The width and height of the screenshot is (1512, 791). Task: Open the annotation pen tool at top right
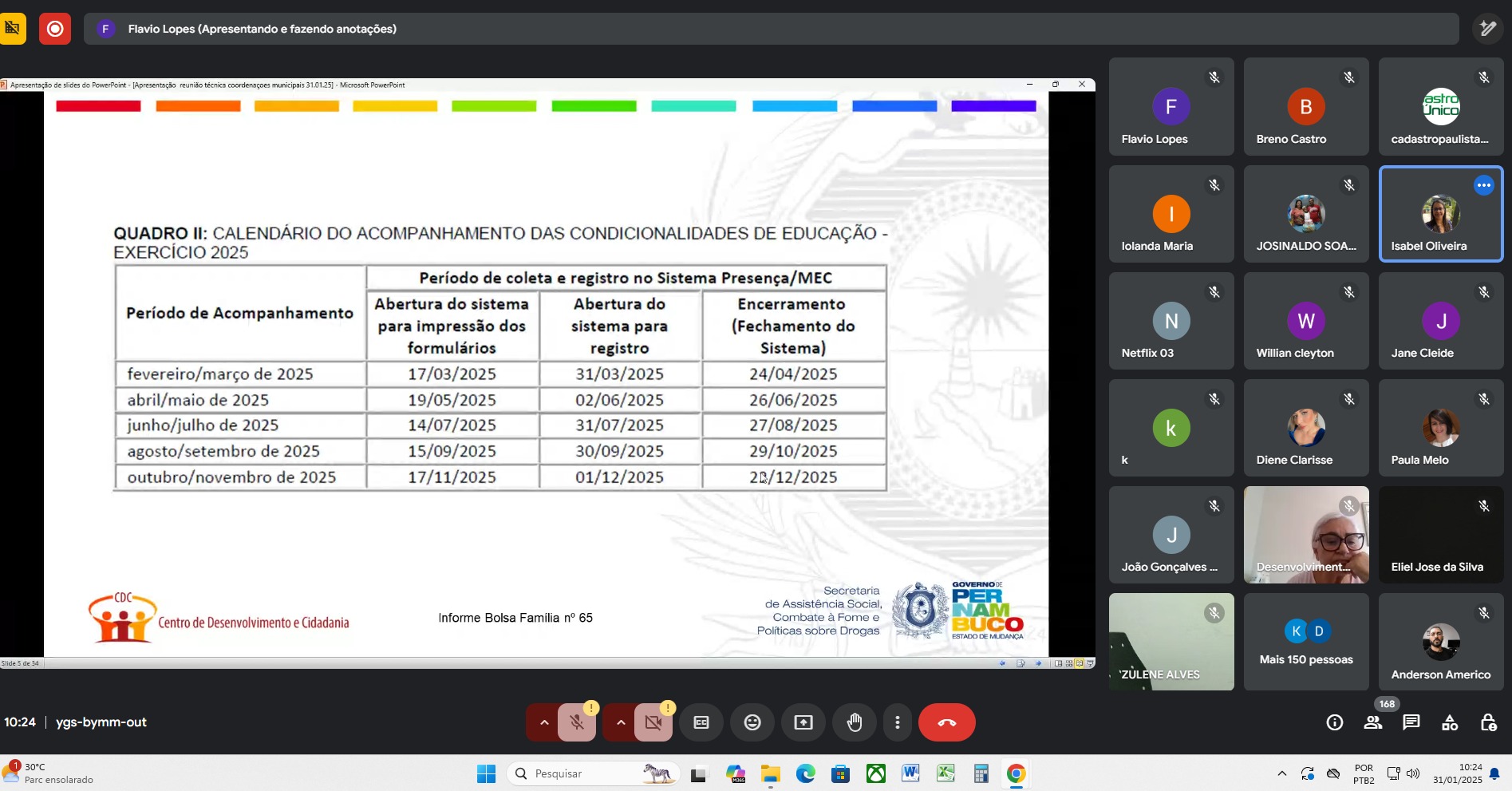1487,29
